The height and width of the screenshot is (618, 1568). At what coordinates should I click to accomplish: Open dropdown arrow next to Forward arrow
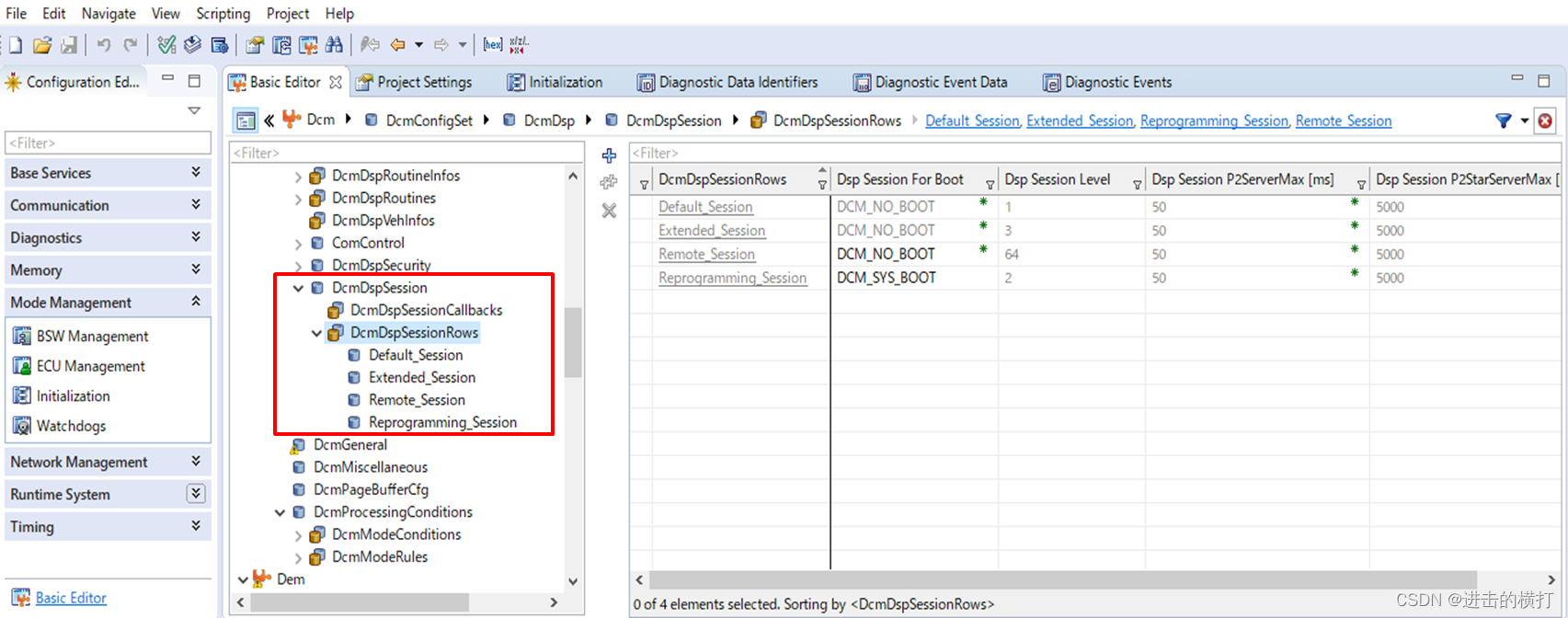463,45
